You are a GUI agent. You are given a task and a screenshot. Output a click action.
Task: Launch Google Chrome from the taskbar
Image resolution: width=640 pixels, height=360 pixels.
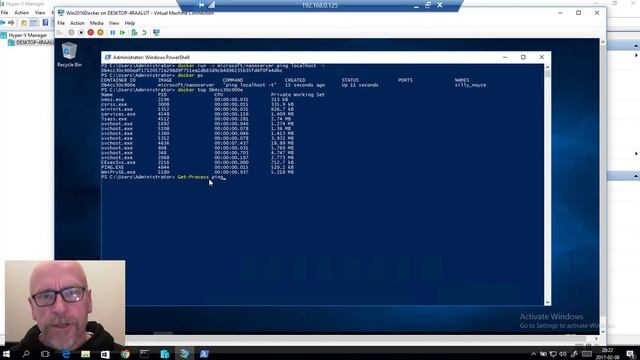pyautogui.click(x=125, y=354)
